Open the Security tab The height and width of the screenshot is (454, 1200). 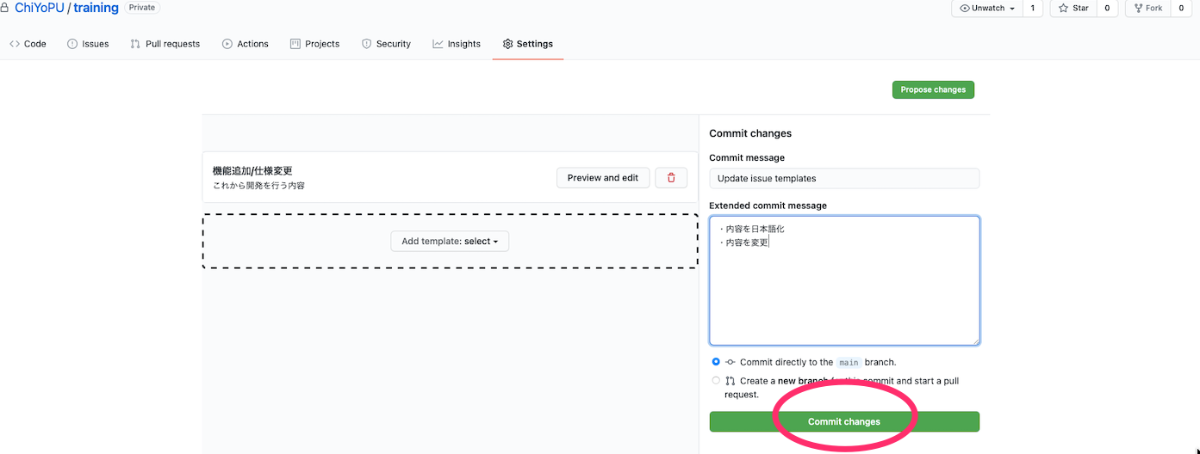coord(386,44)
